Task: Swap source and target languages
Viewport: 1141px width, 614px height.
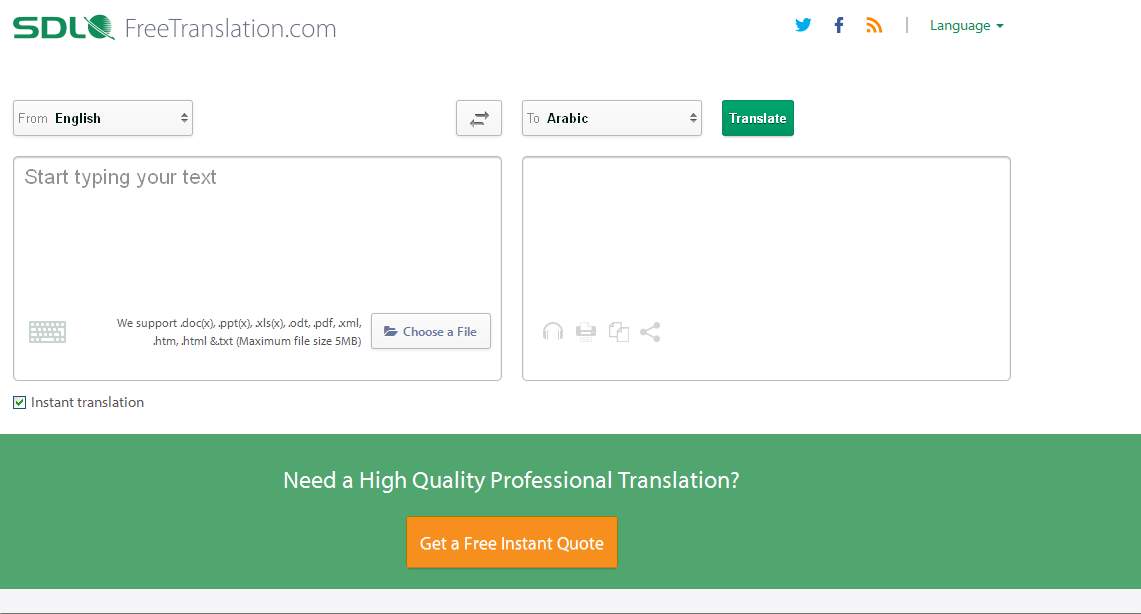Action: point(479,118)
